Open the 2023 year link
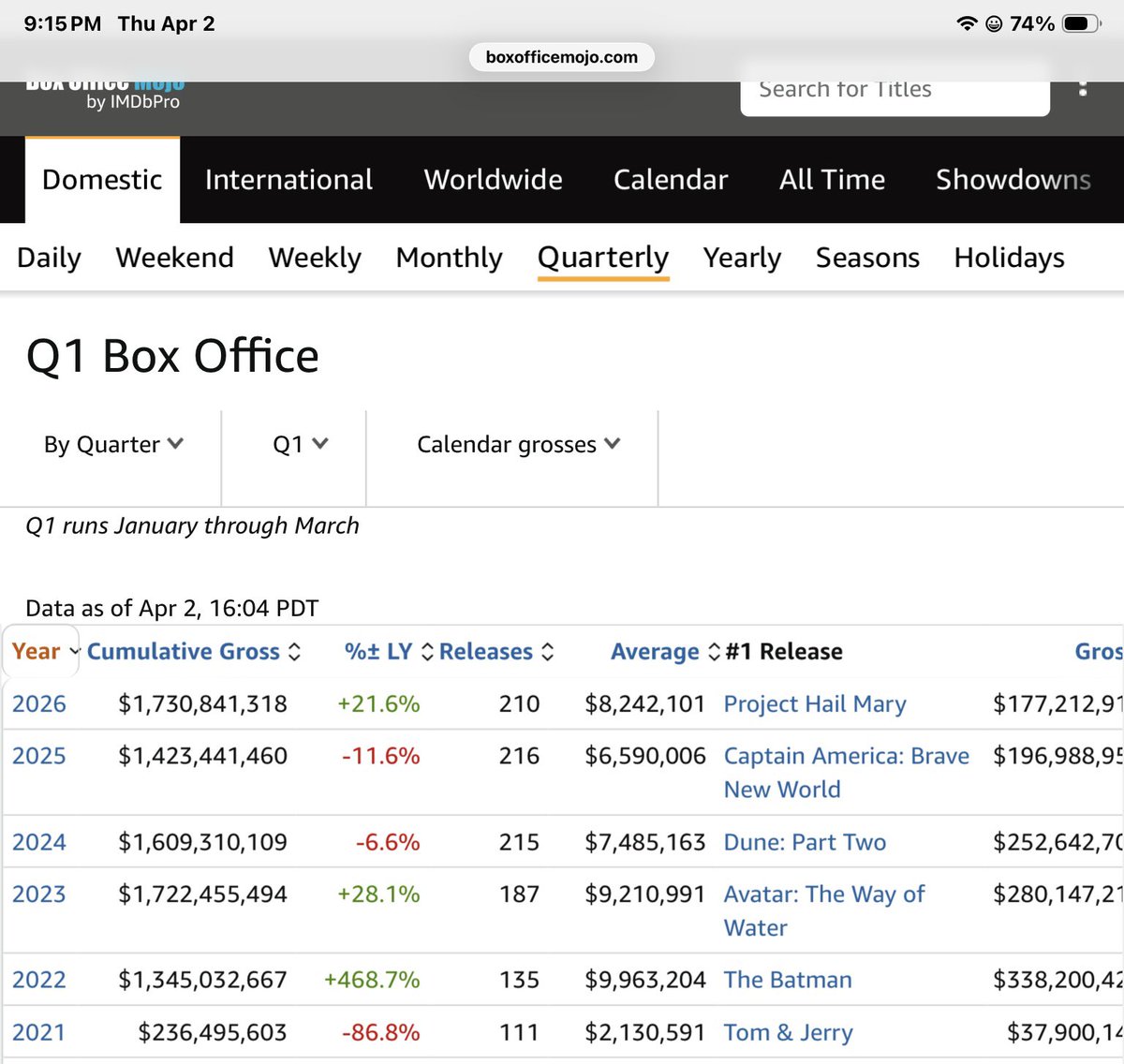The height and width of the screenshot is (1064, 1124). click(x=38, y=894)
